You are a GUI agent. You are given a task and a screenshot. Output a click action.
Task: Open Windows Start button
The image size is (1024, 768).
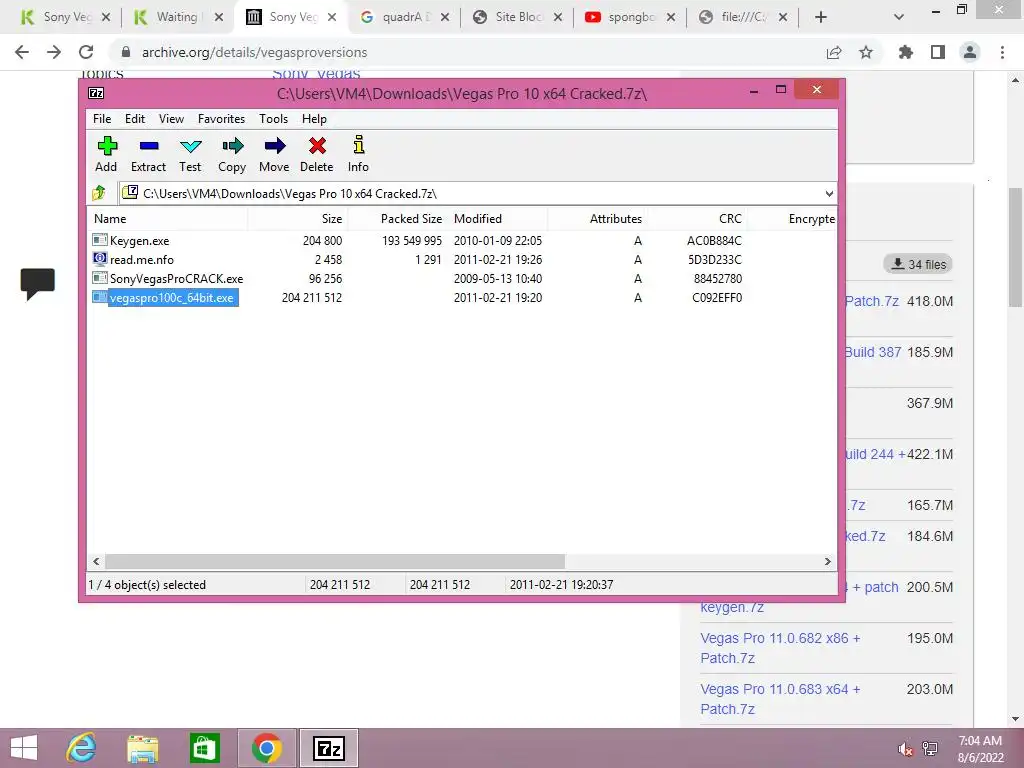pos(24,748)
